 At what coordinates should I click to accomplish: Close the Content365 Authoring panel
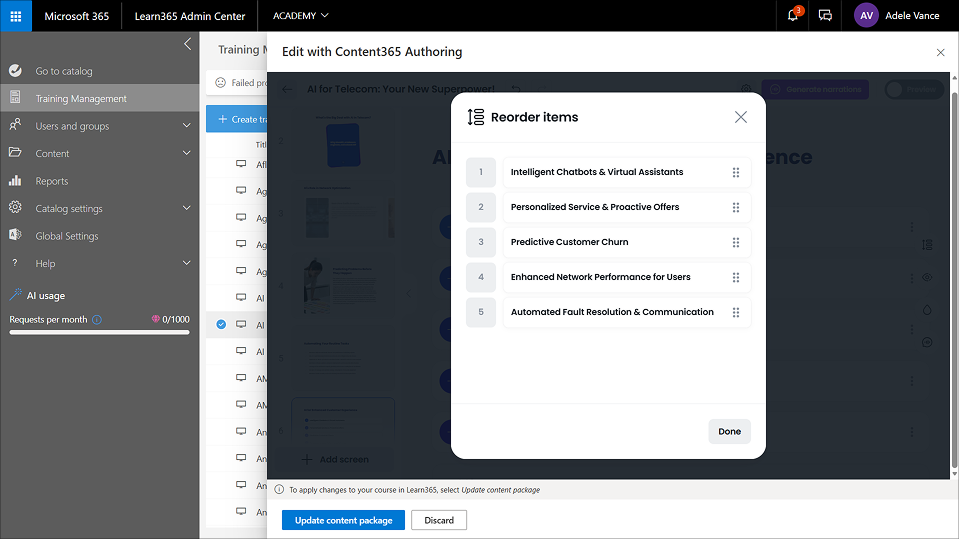[940, 52]
